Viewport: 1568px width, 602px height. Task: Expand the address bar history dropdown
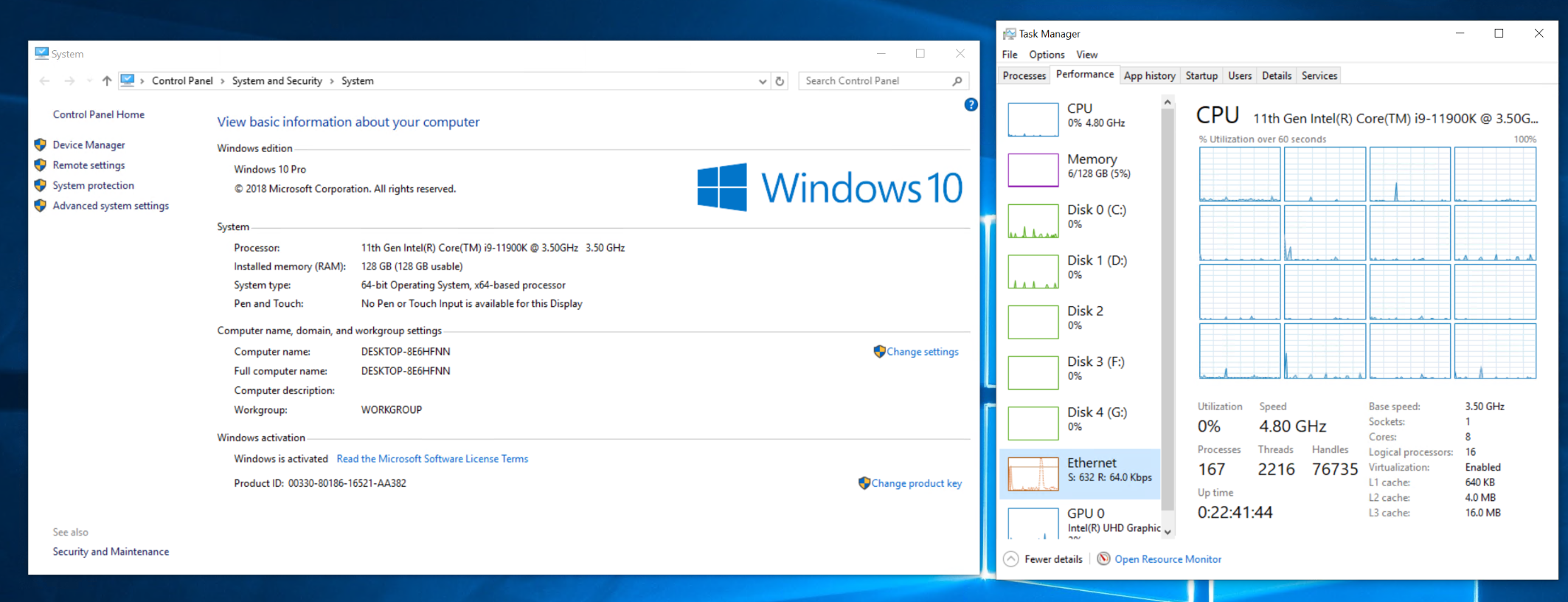click(x=762, y=81)
